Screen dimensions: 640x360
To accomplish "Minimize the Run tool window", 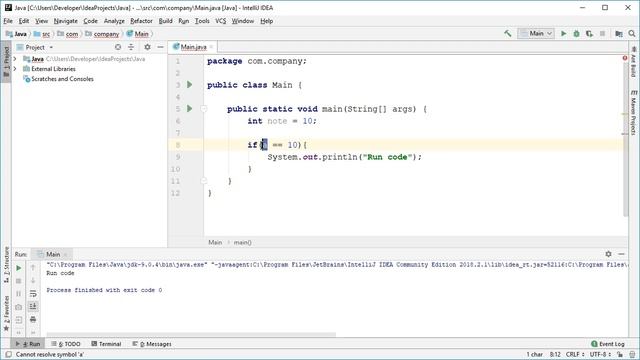I will point(621,254).
